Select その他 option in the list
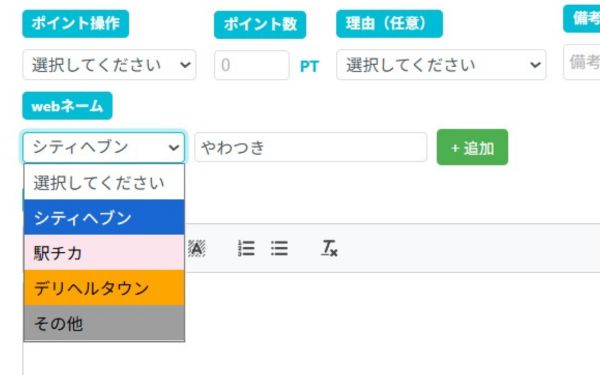This screenshot has width=600, height=375. (104, 323)
